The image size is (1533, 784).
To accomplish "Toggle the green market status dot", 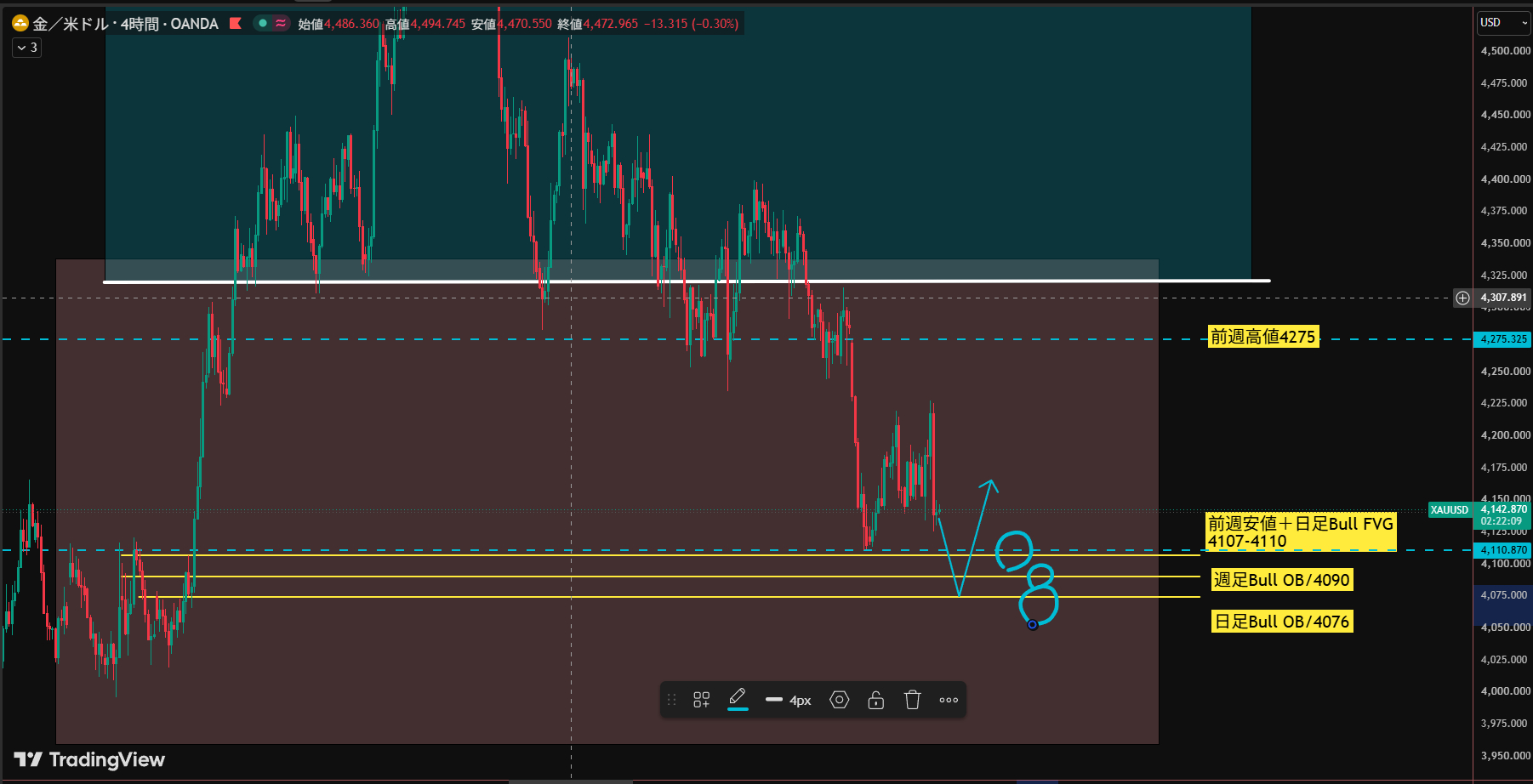I will [x=263, y=24].
